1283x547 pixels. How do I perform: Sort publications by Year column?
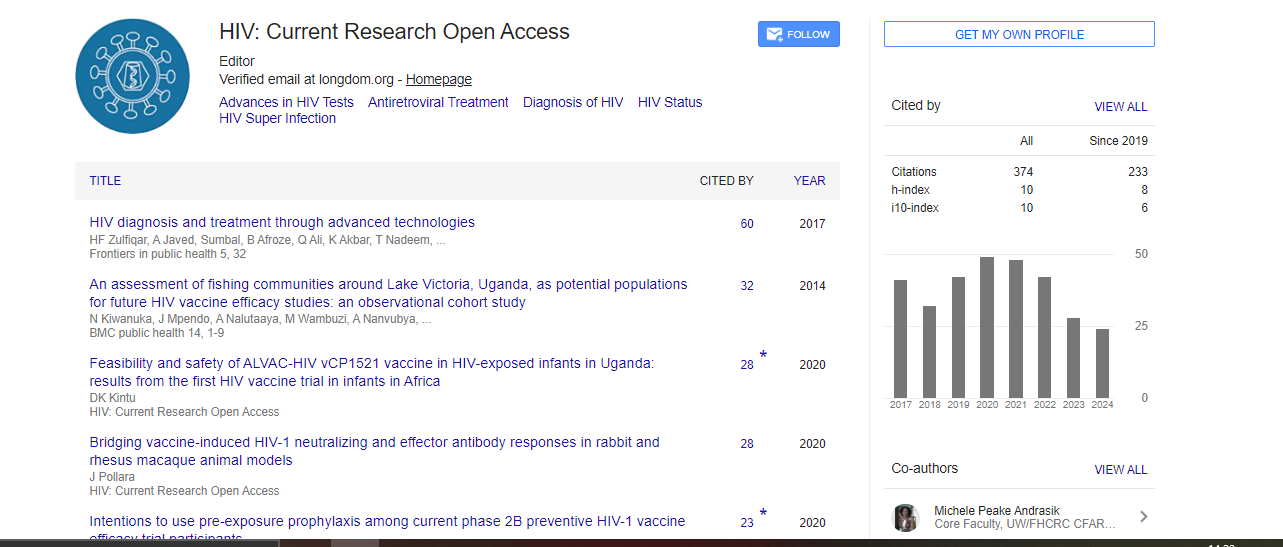(809, 181)
